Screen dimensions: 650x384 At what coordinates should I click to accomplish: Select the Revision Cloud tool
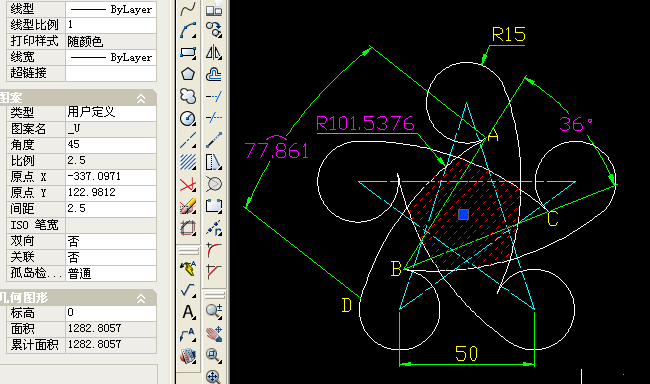tap(188, 96)
